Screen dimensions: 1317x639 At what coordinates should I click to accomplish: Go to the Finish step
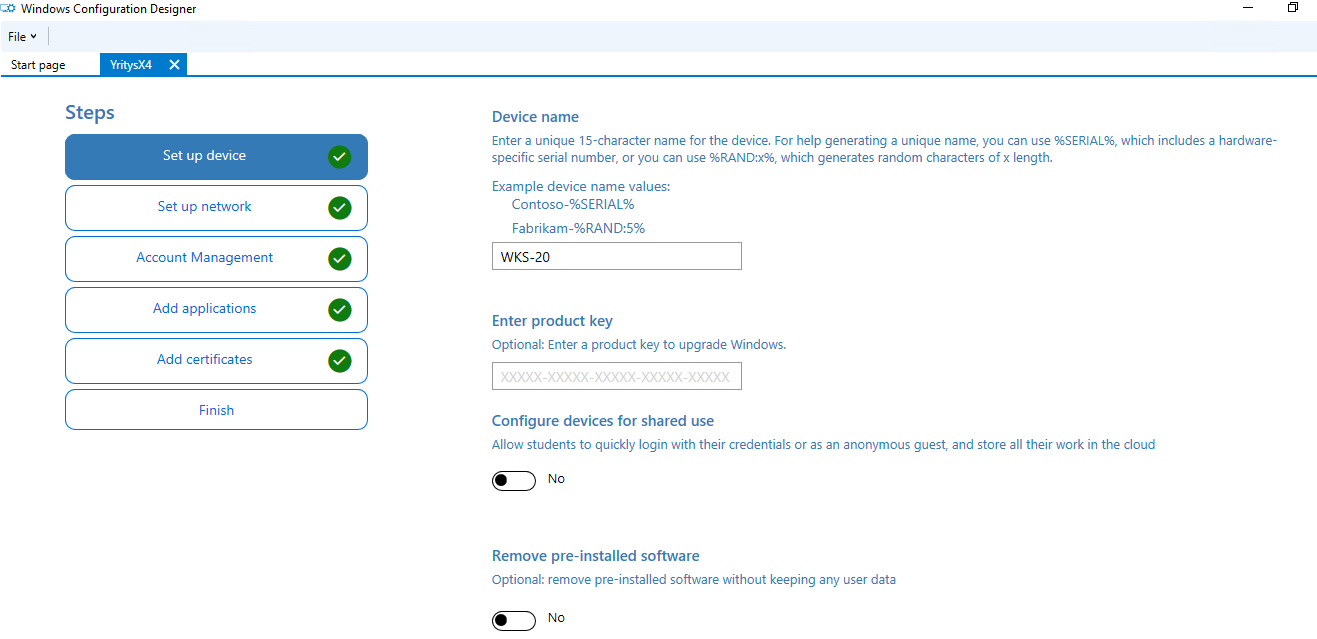point(216,410)
